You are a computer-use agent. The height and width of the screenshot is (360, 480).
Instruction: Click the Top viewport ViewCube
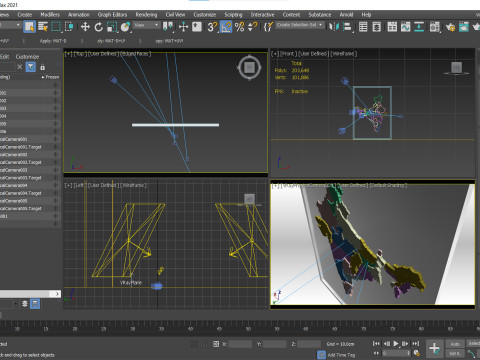pyautogui.click(x=249, y=67)
